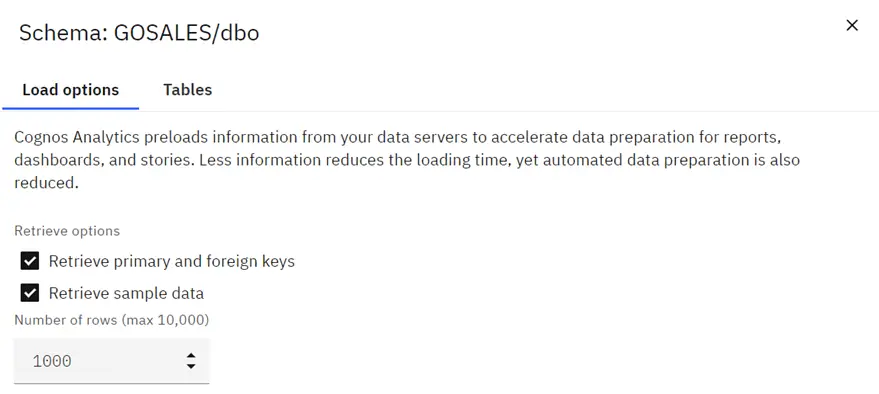
Task: Disable the Retrieve sample data checkbox
Action: [x=30, y=293]
